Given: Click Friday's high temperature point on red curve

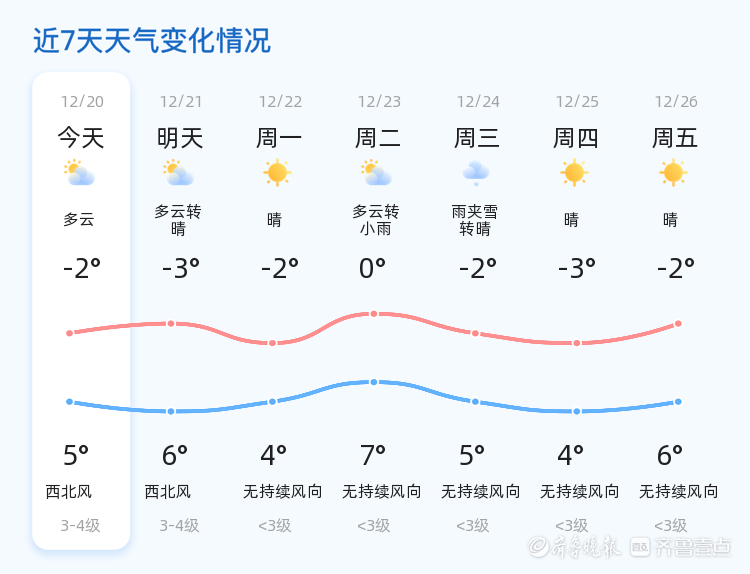Looking at the screenshot, I should pyautogui.click(x=678, y=323).
